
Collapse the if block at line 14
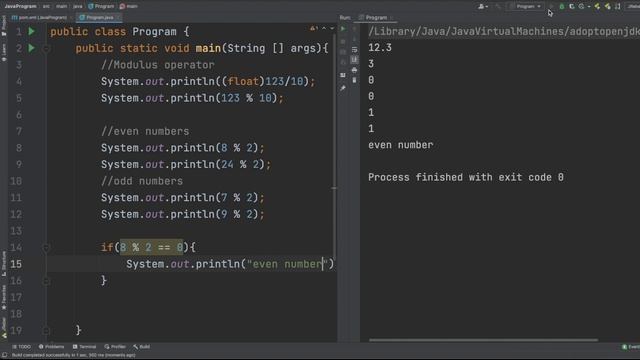[x=46, y=247]
